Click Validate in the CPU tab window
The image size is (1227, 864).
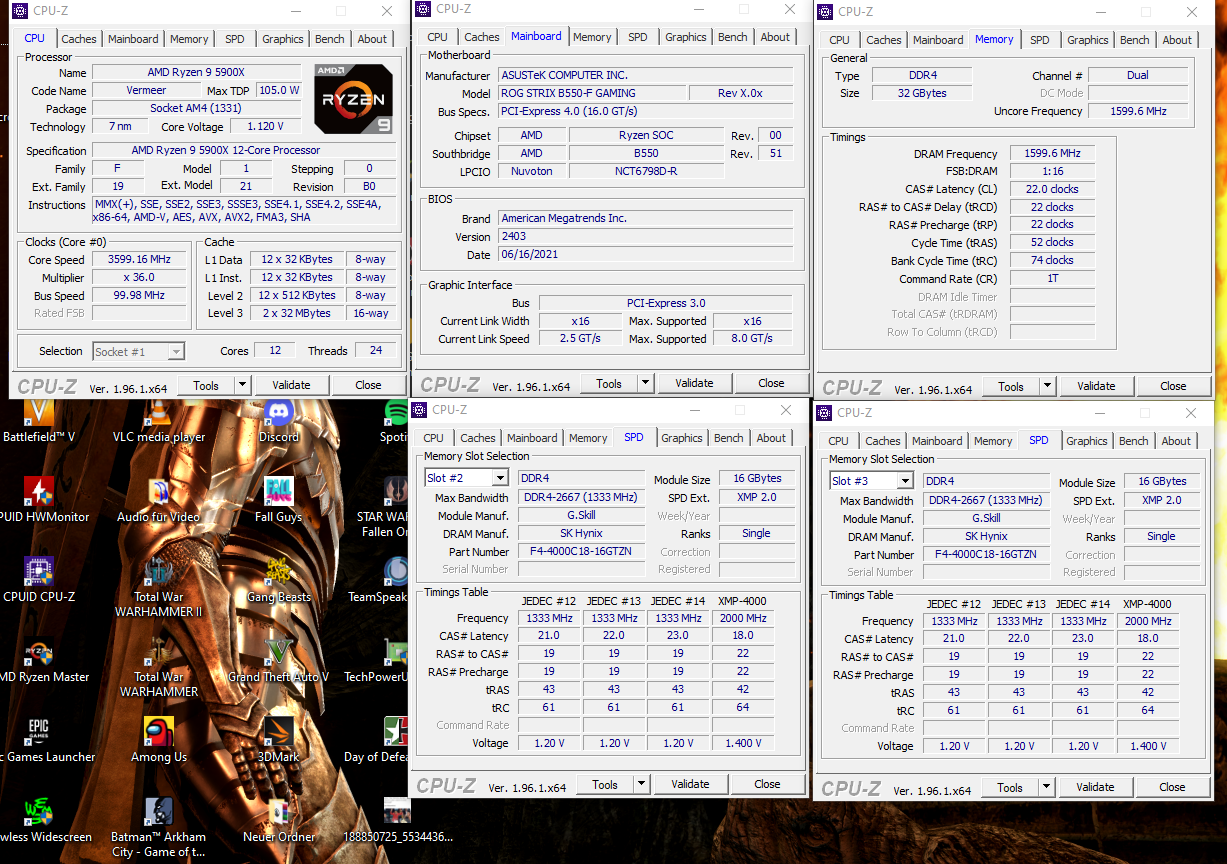pos(291,385)
